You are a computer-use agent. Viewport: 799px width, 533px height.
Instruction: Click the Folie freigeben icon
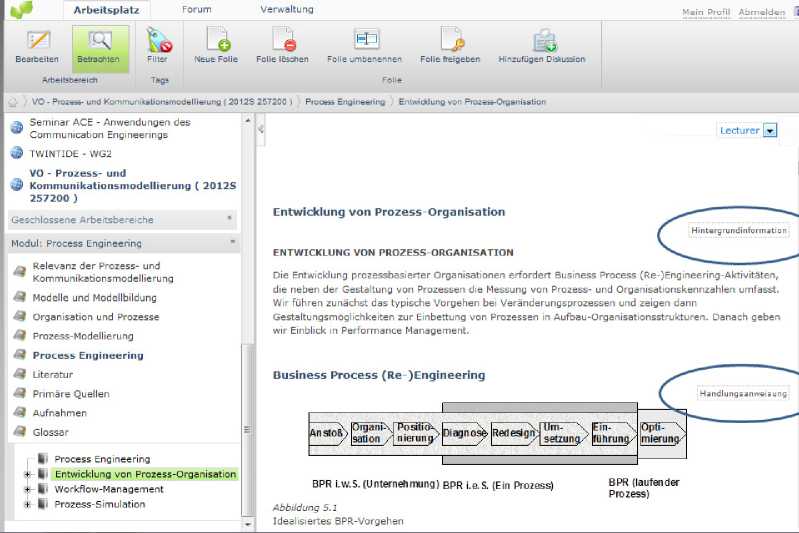pyautogui.click(x=450, y=40)
